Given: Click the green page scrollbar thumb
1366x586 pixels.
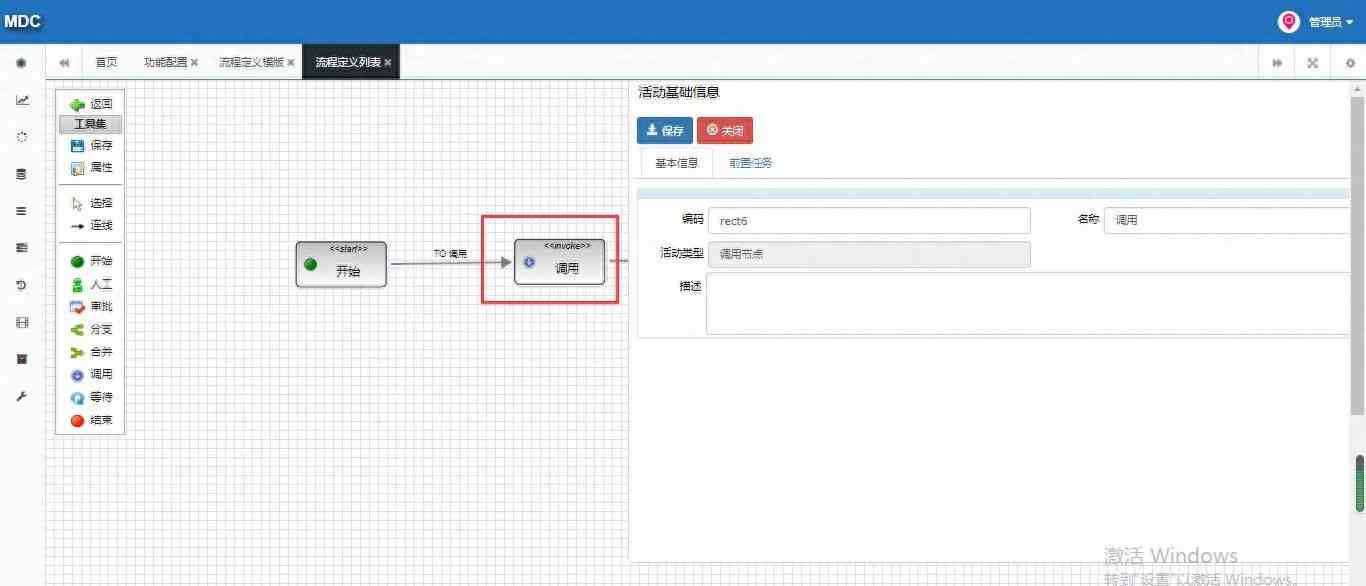Looking at the screenshot, I should point(1360,485).
